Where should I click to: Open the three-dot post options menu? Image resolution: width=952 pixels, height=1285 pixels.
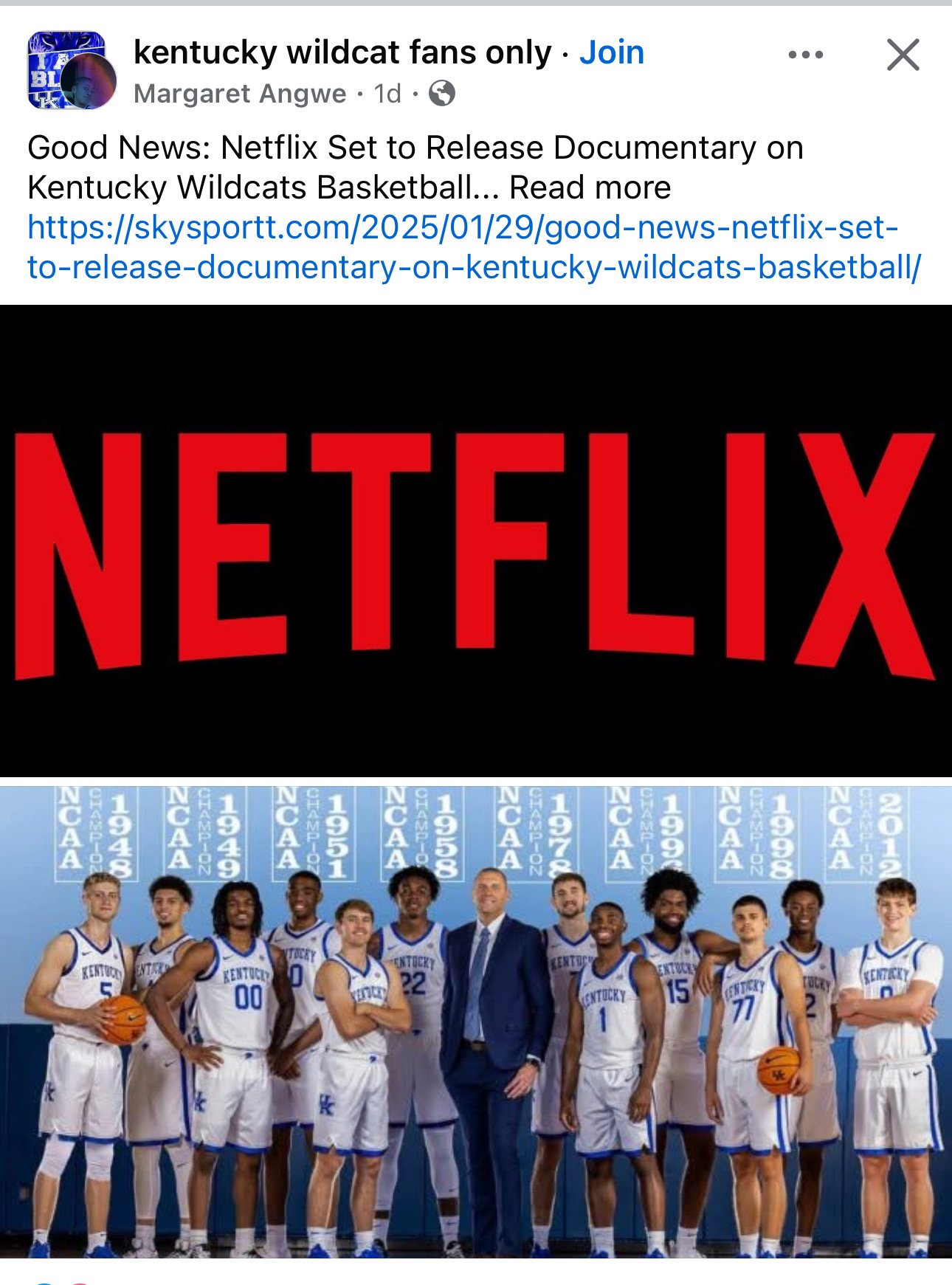point(805,55)
